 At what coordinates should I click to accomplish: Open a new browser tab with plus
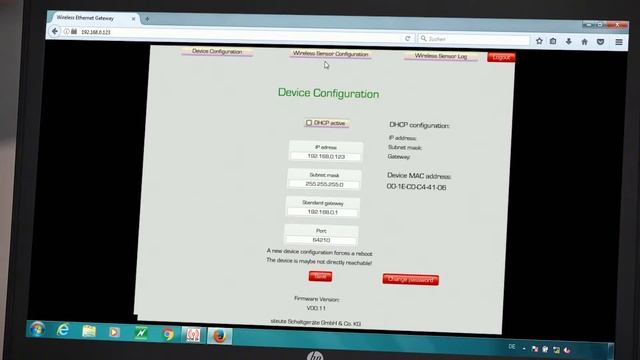pos(147,19)
